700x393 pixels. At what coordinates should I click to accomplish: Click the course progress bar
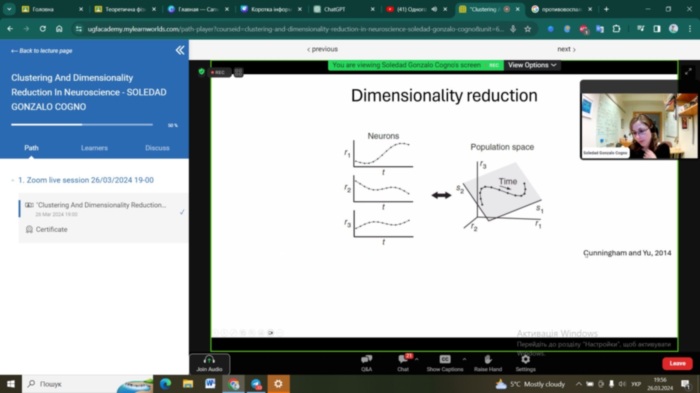[82, 125]
